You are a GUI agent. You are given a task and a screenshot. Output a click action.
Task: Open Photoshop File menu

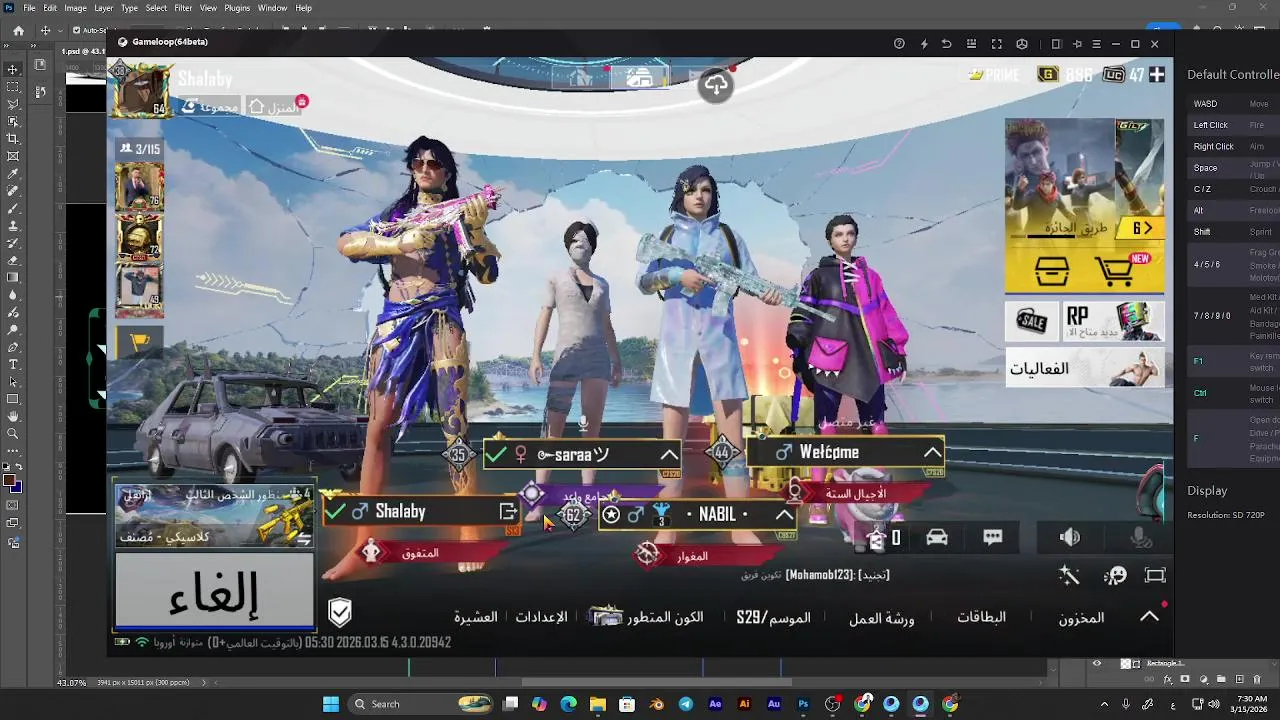pyautogui.click(x=29, y=8)
